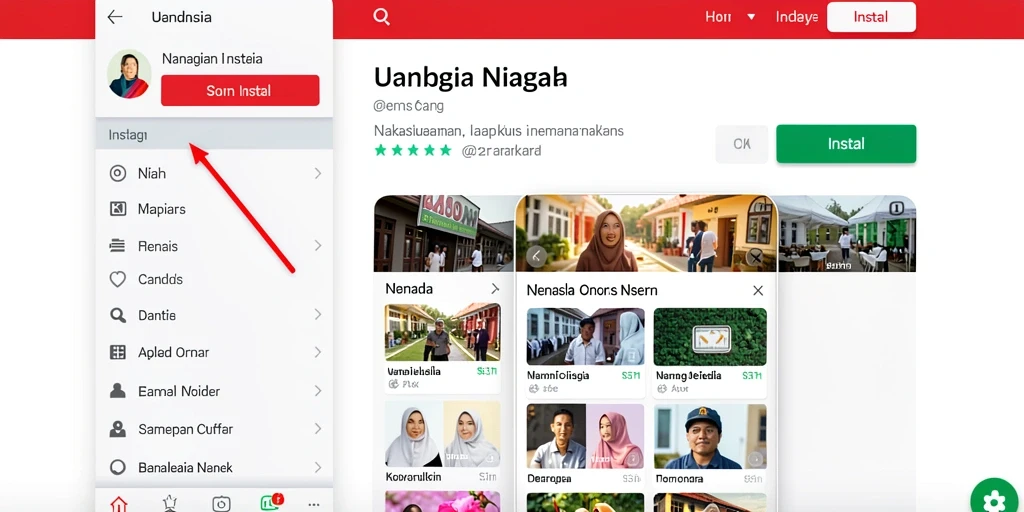Click the Renais list icon
The image size is (1024, 512).
click(118, 246)
